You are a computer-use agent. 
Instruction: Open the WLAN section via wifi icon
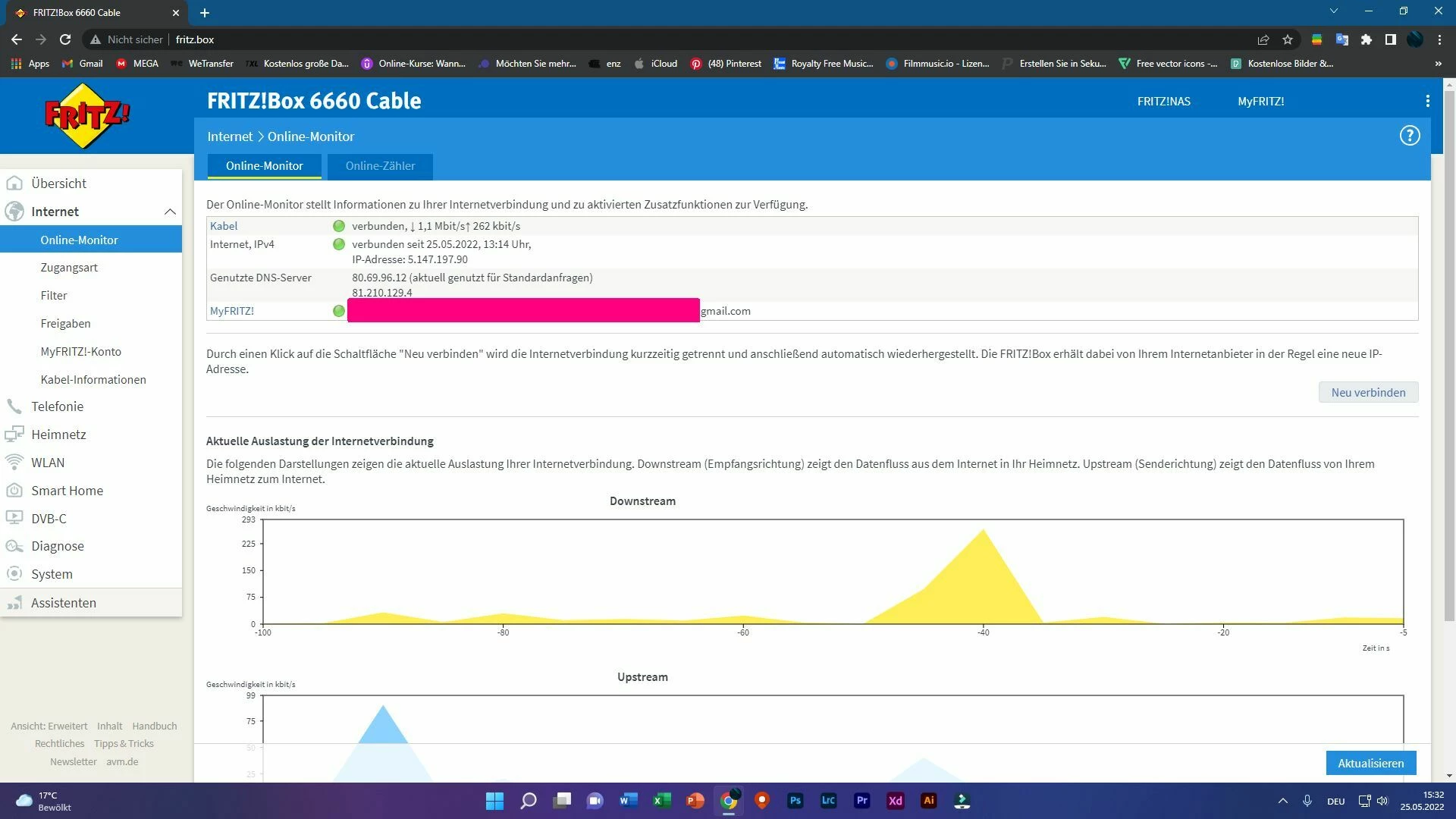click(x=14, y=463)
